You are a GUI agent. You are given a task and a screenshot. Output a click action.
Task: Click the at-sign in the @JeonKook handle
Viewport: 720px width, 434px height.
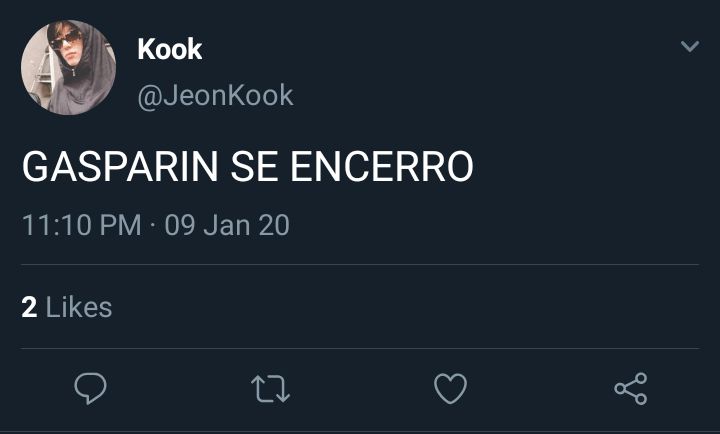point(148,97)
